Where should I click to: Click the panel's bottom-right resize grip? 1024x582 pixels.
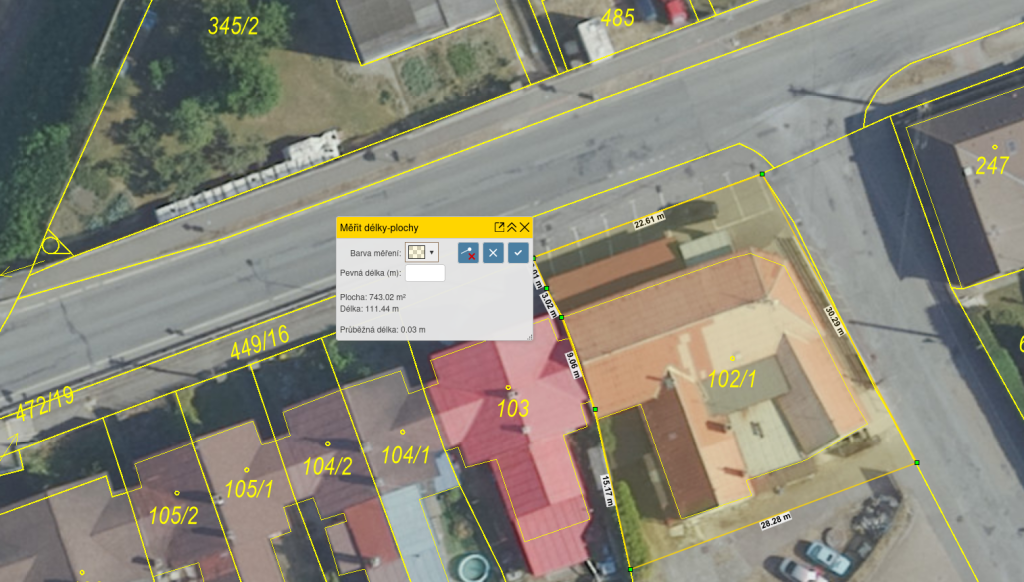(528, 337)
